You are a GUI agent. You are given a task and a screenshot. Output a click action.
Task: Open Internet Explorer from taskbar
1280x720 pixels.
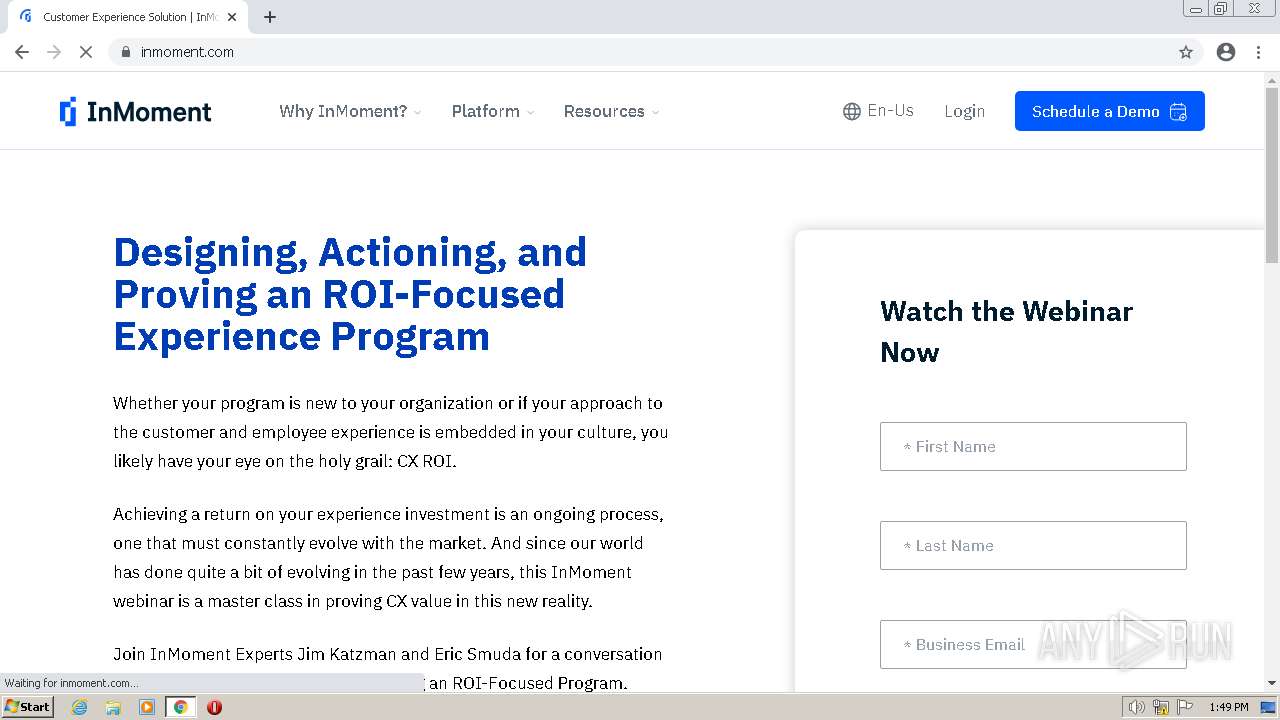click(80, 707)
